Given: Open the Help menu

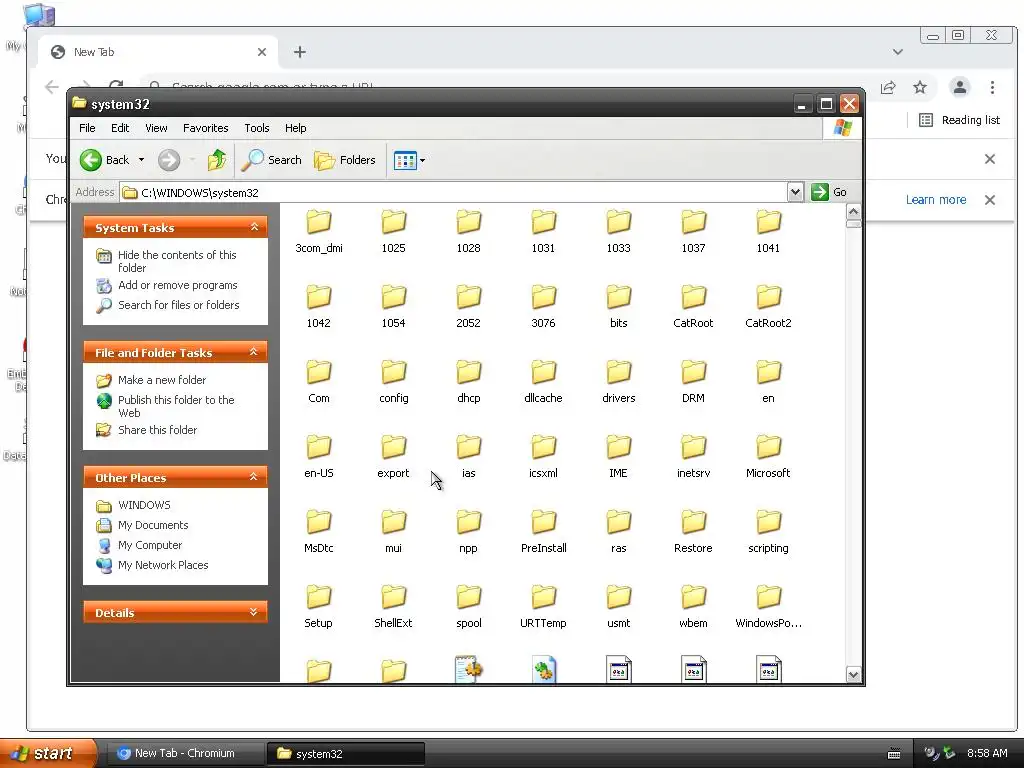Looking at the screenshot, I should pos(295,128).
